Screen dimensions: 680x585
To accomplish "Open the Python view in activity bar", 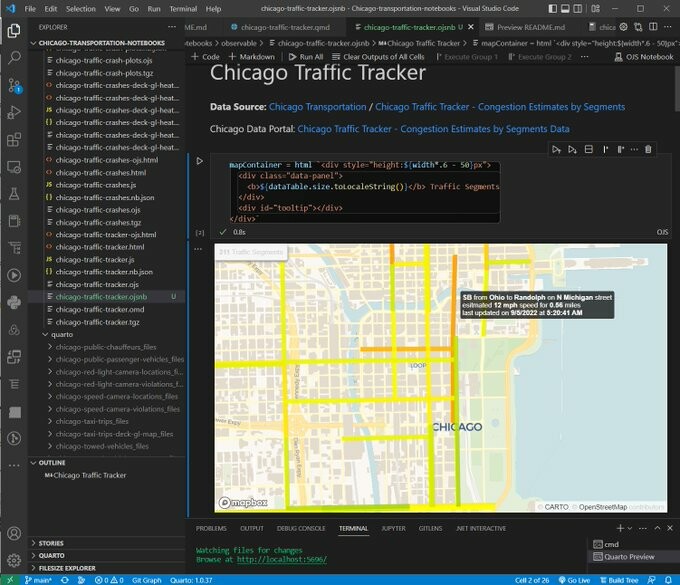I will 14,302.
